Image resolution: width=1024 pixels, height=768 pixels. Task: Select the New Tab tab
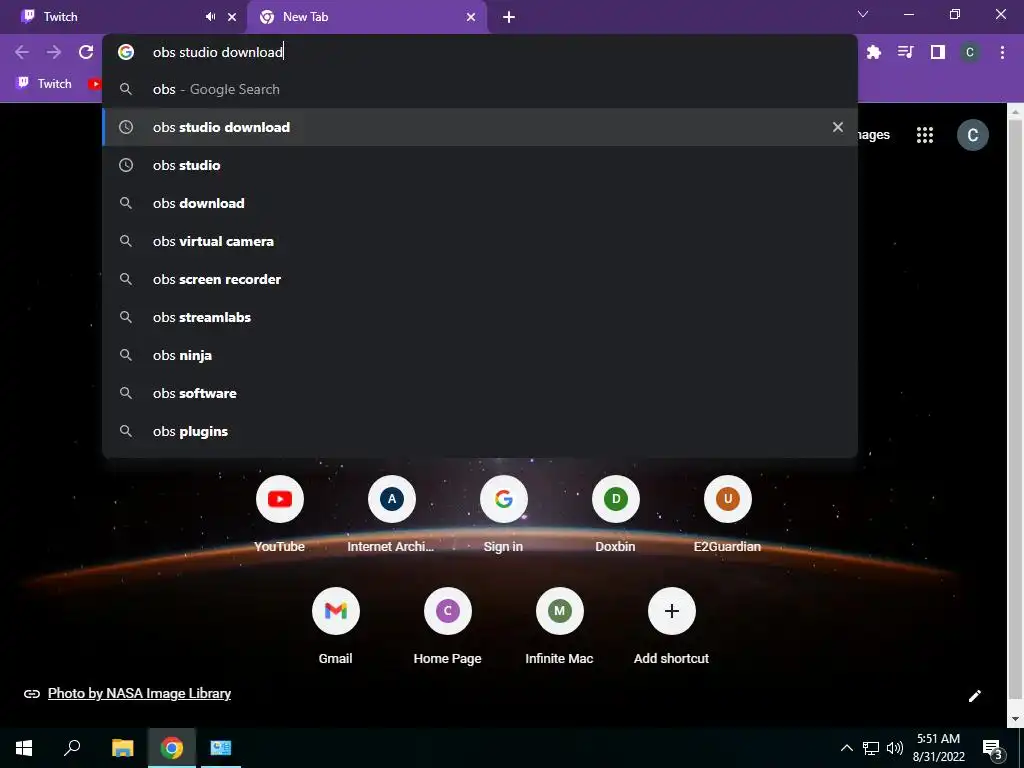(366, 17)
